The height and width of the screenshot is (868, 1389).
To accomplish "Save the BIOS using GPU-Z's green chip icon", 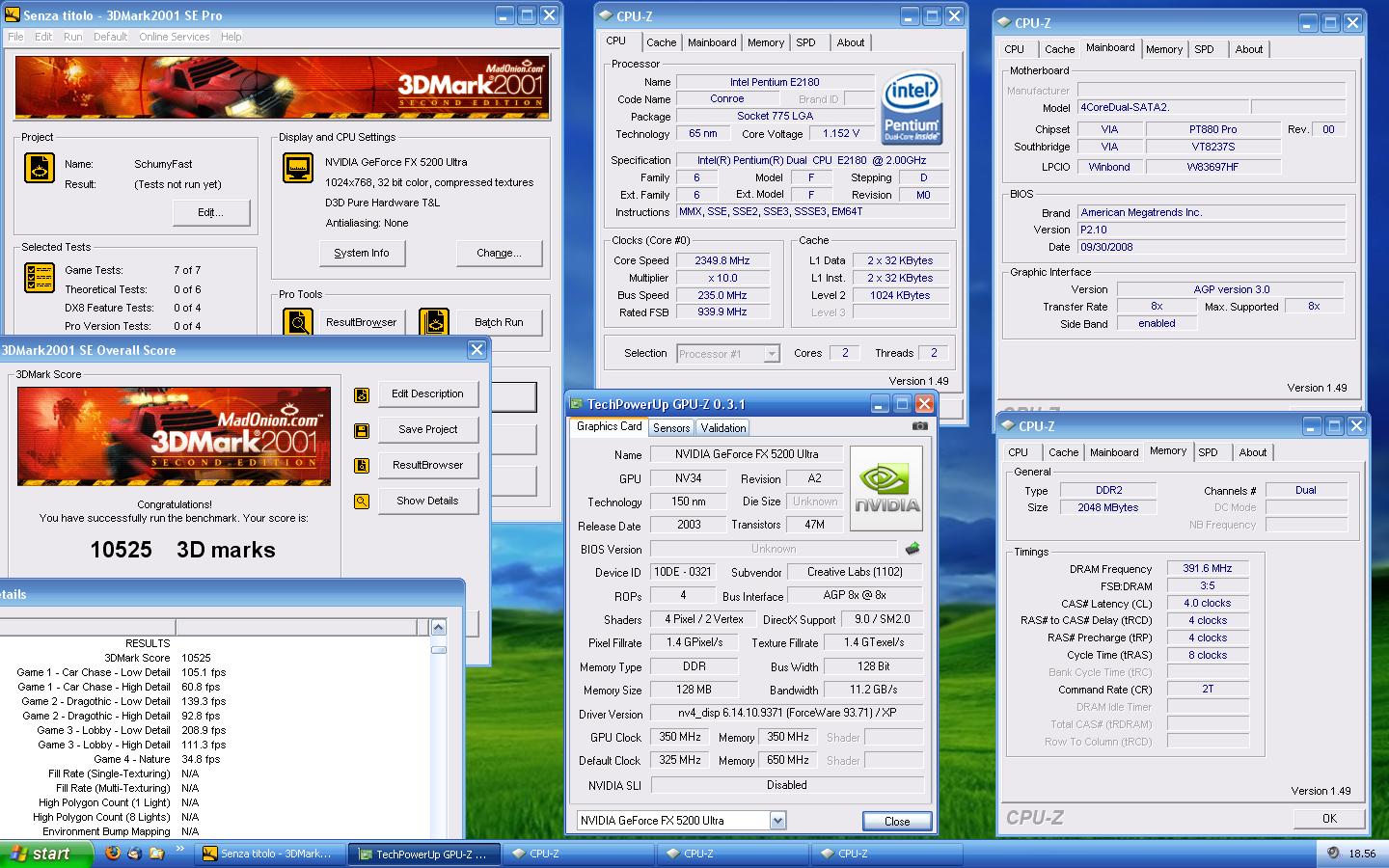I will [x=912, y=549].
